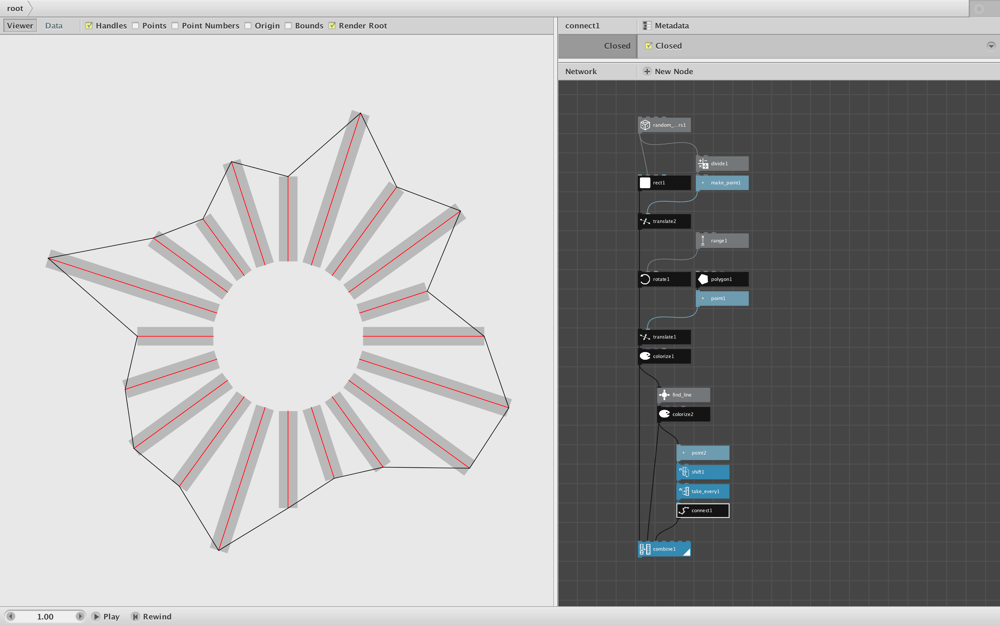Rewind the animation to the start
This screenshot has height=625, width=1000.
click(151, 617)
